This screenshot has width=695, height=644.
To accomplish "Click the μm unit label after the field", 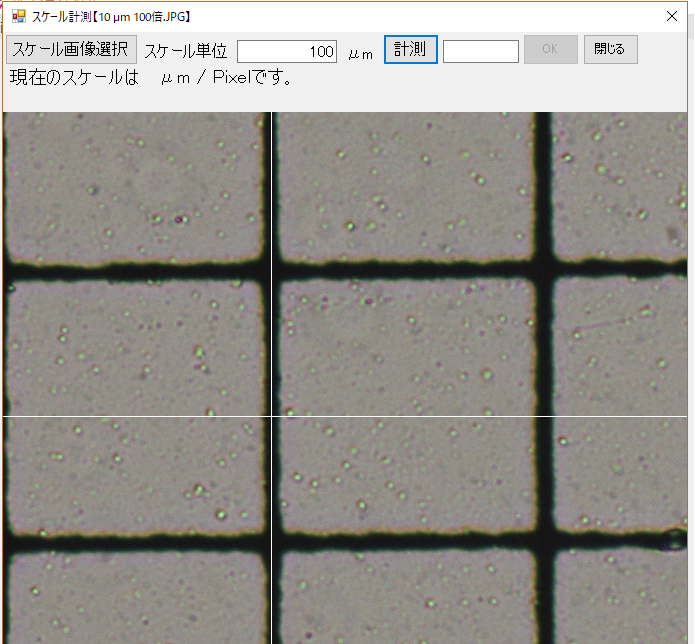I will [x=360, y=53].
